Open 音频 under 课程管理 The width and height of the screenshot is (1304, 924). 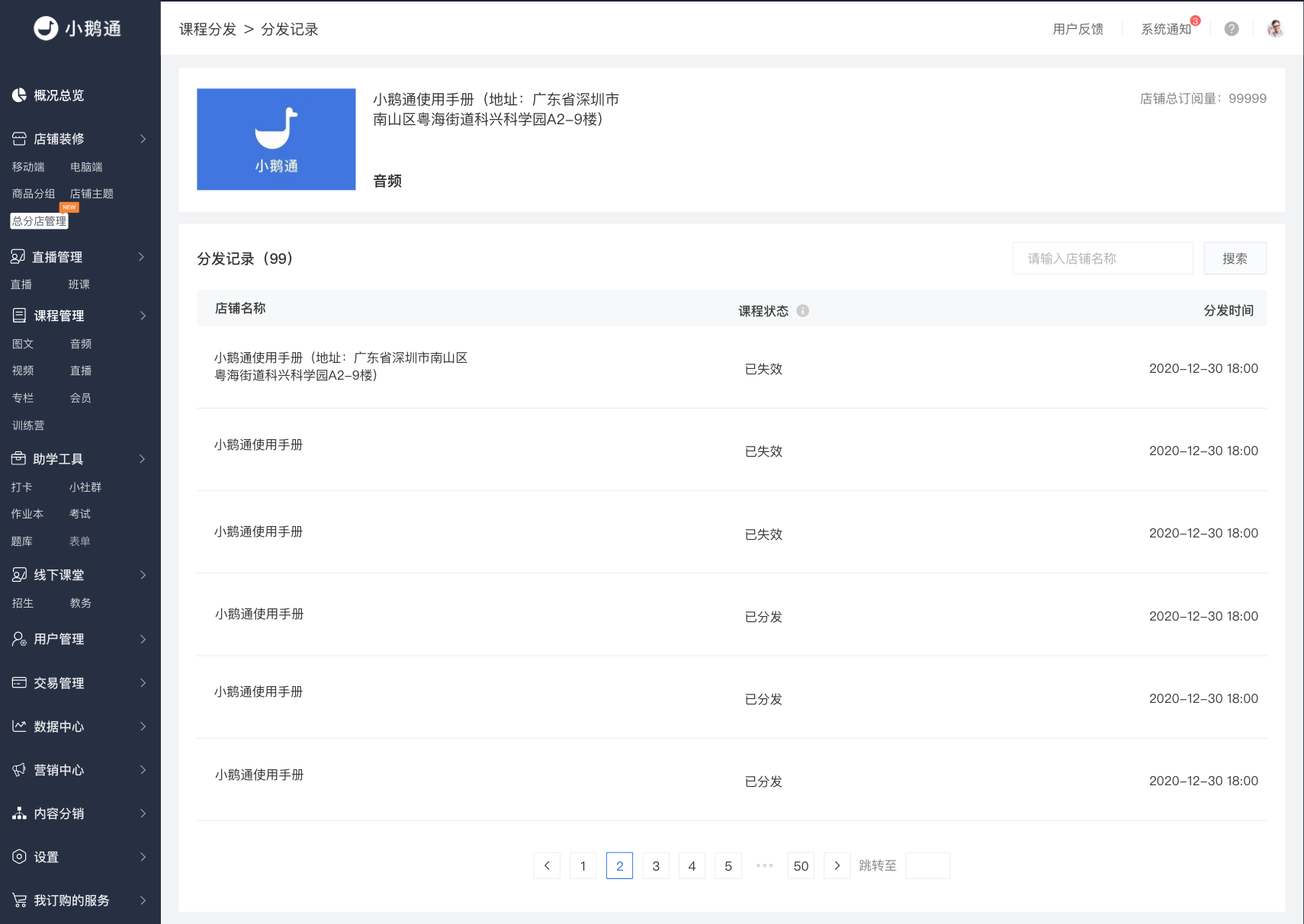[x=81, y=344]
